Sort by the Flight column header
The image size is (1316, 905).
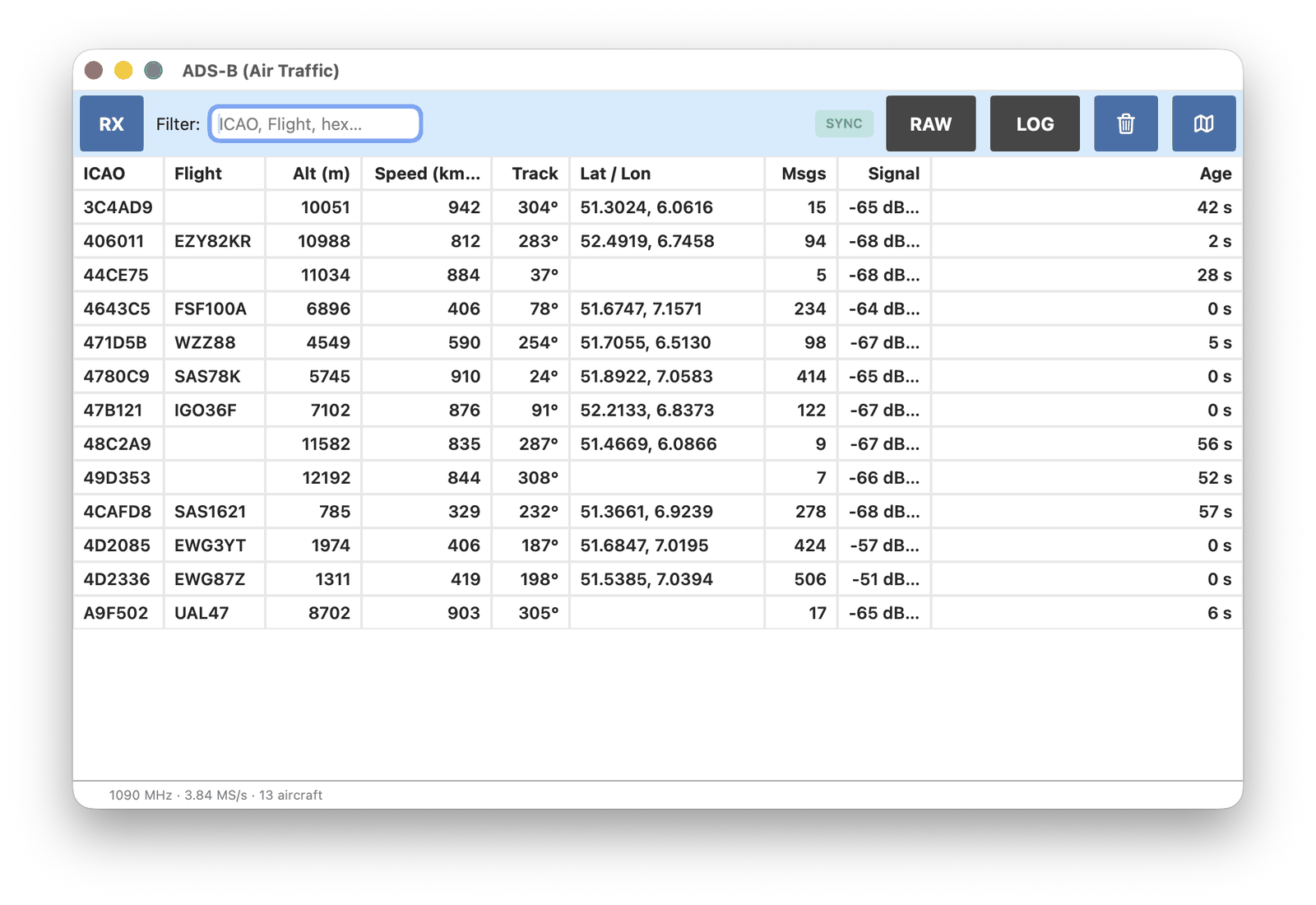point(215,174)
